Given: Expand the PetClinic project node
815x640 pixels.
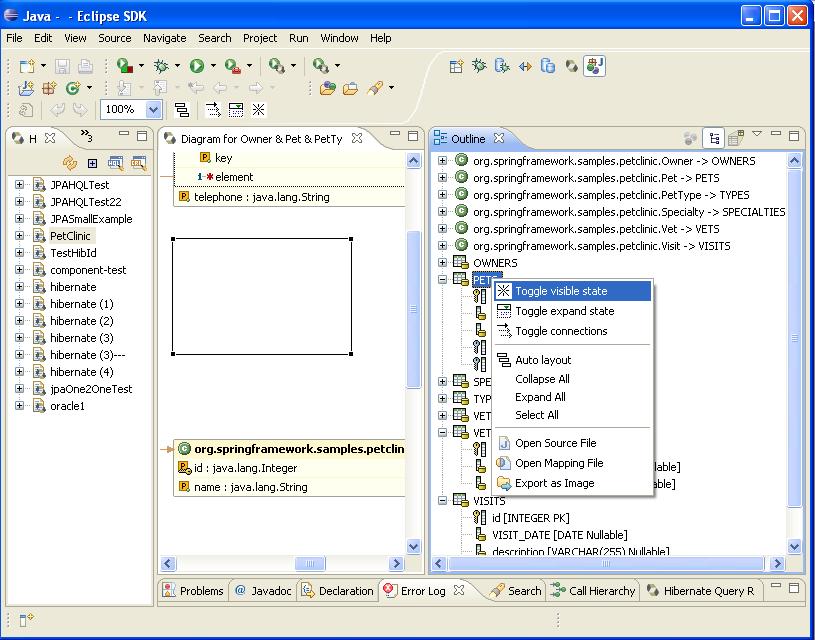Looking at the screenshot, I should coord(19,236).
